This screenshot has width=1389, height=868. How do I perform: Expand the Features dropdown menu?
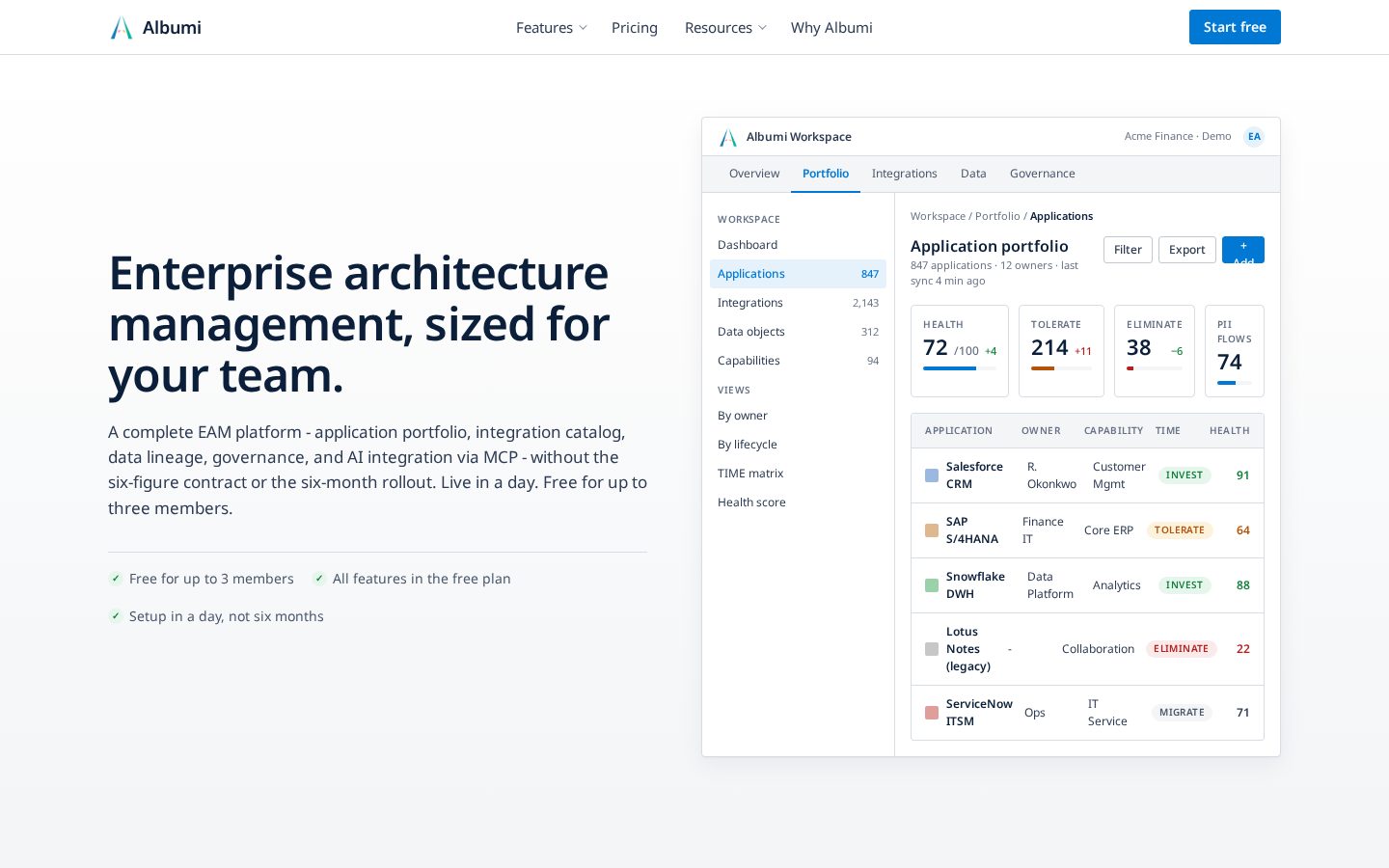coord(552,28)
